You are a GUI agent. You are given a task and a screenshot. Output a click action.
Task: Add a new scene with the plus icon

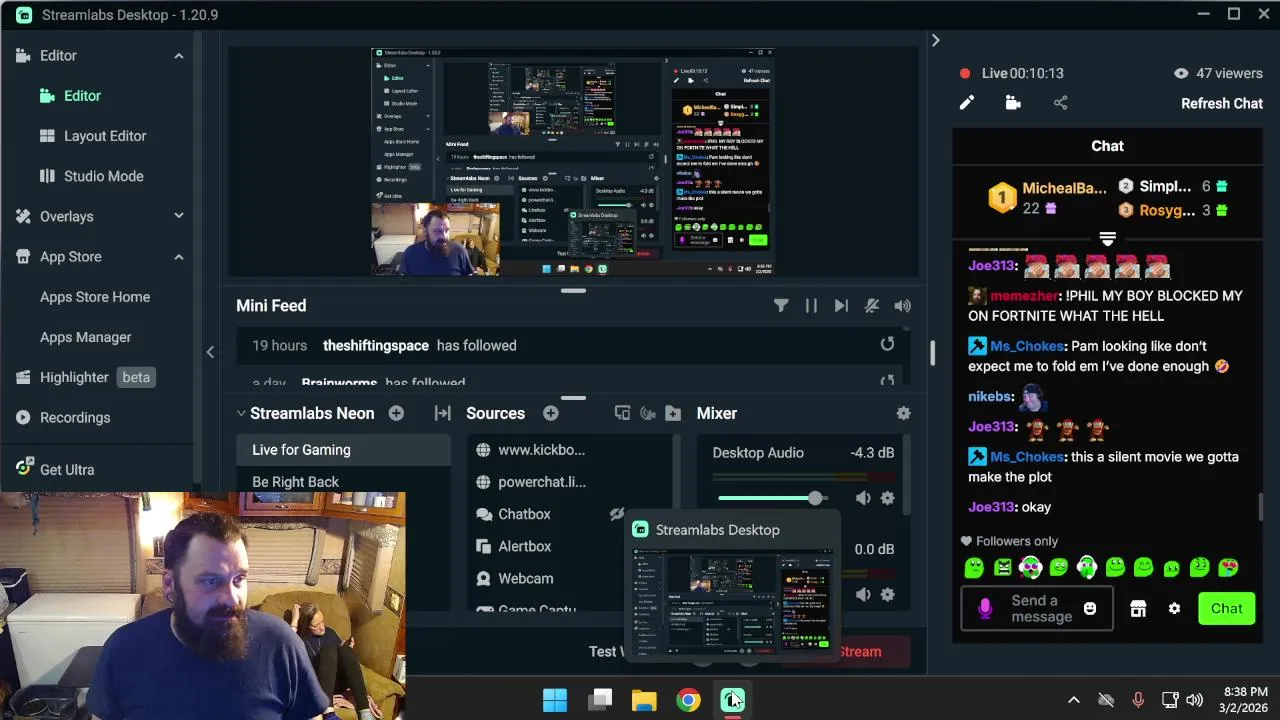coord(396,413)
